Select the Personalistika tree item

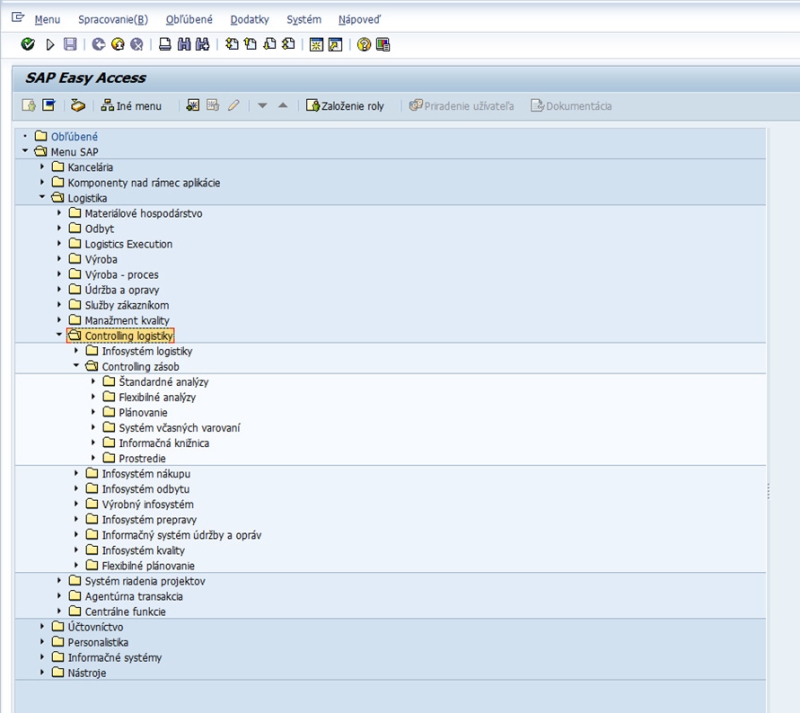tap(98, 642)
